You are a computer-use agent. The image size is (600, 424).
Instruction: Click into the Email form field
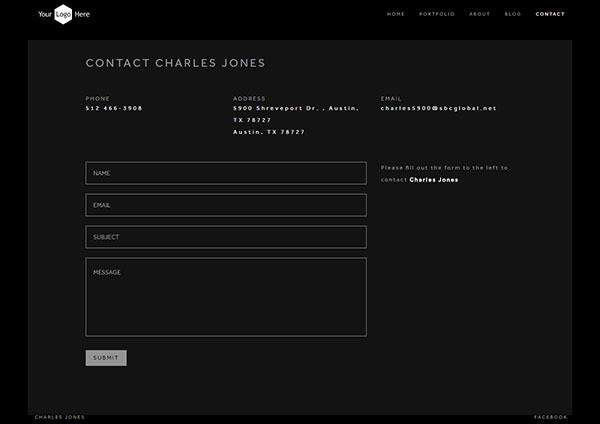point(226,205)
